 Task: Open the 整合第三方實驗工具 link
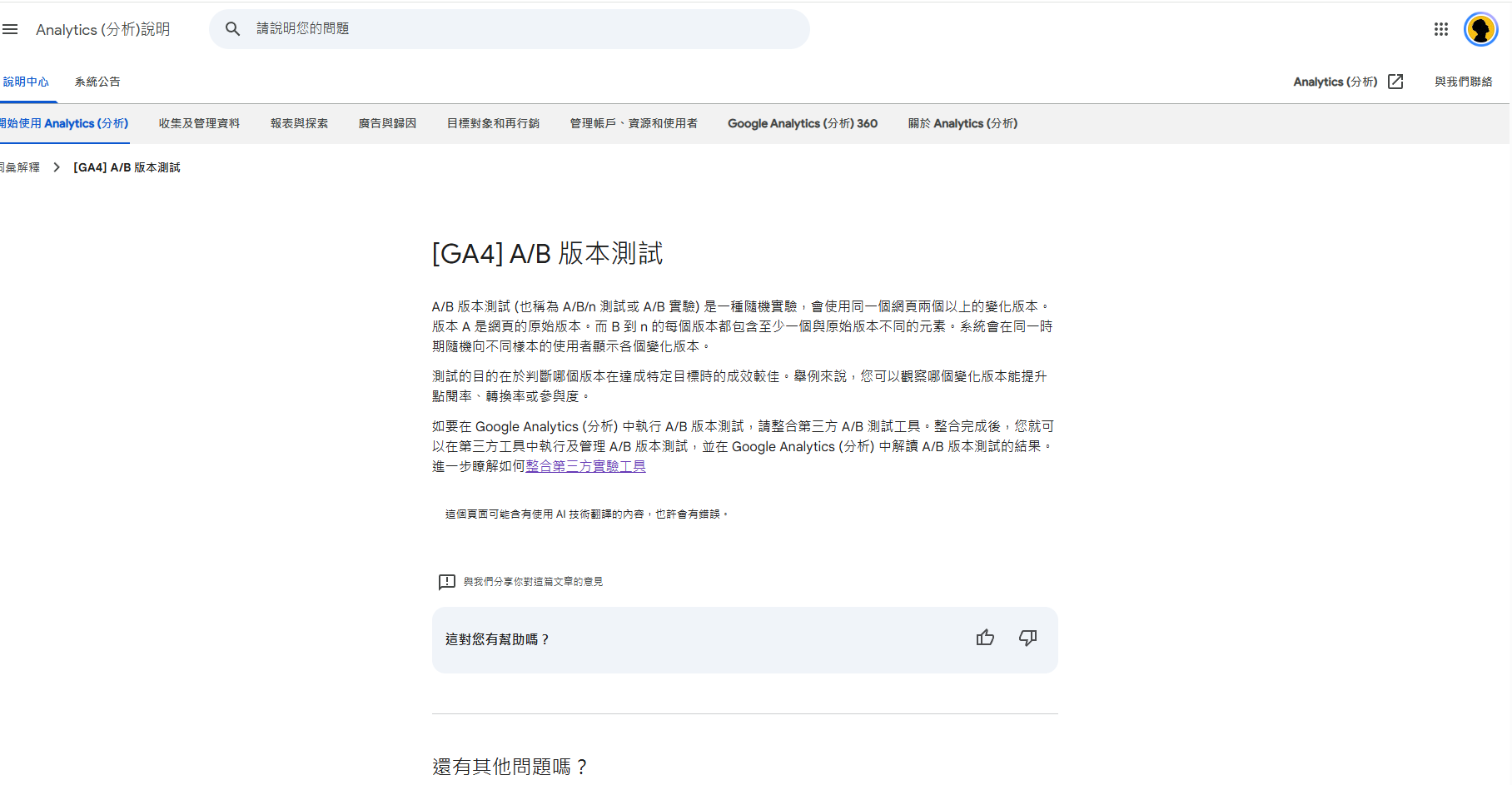click(x=585, y=466)
